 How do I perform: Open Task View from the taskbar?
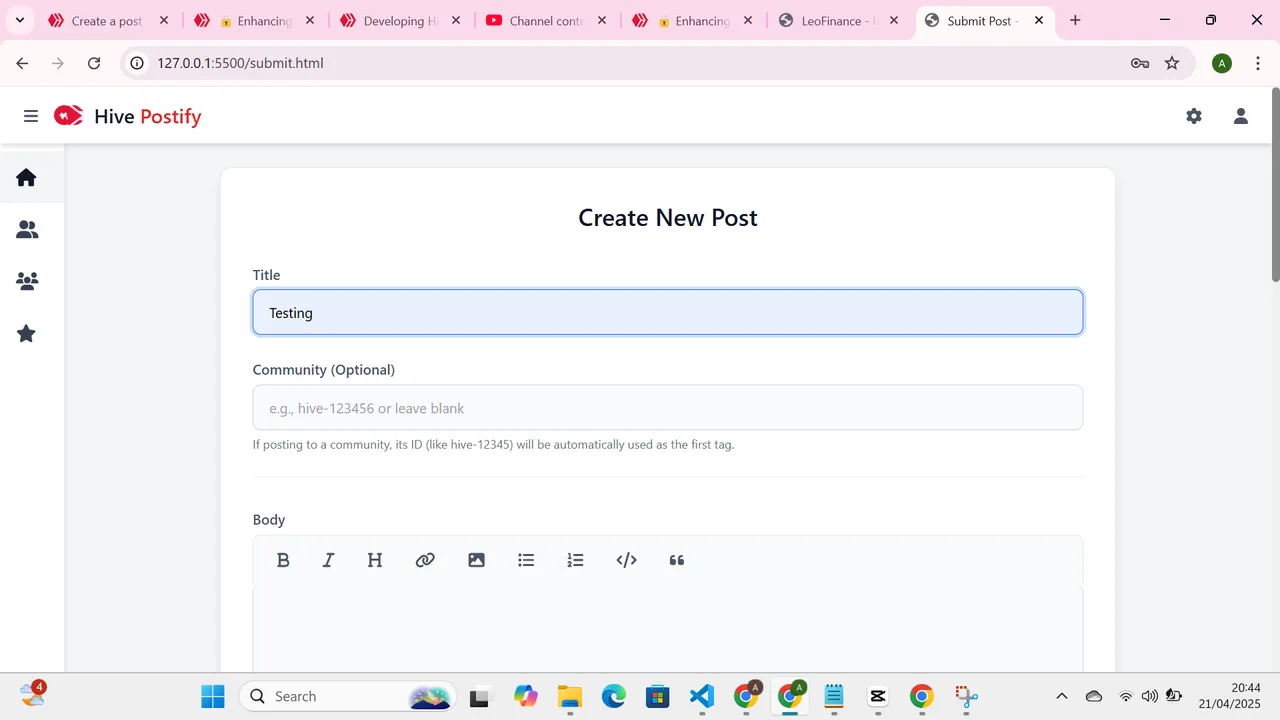tap(480, 696)
